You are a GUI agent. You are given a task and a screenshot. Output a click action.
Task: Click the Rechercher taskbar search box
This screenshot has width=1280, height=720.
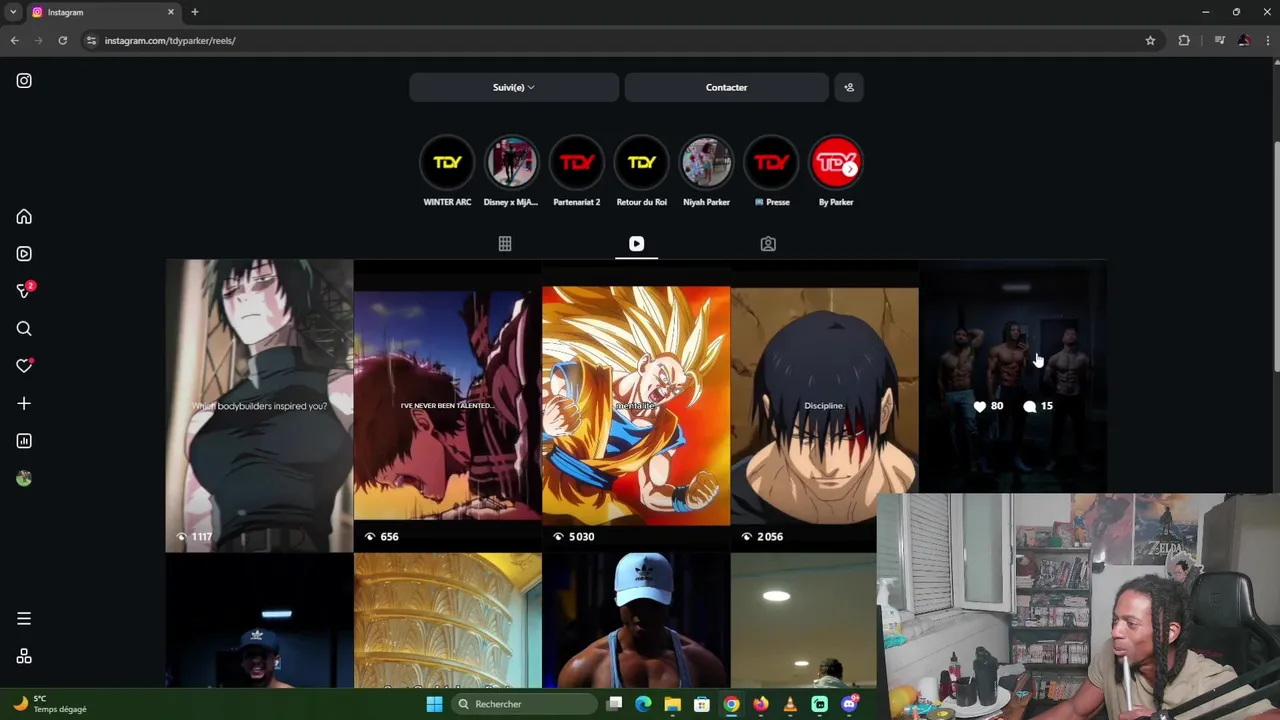click(524, 704)
